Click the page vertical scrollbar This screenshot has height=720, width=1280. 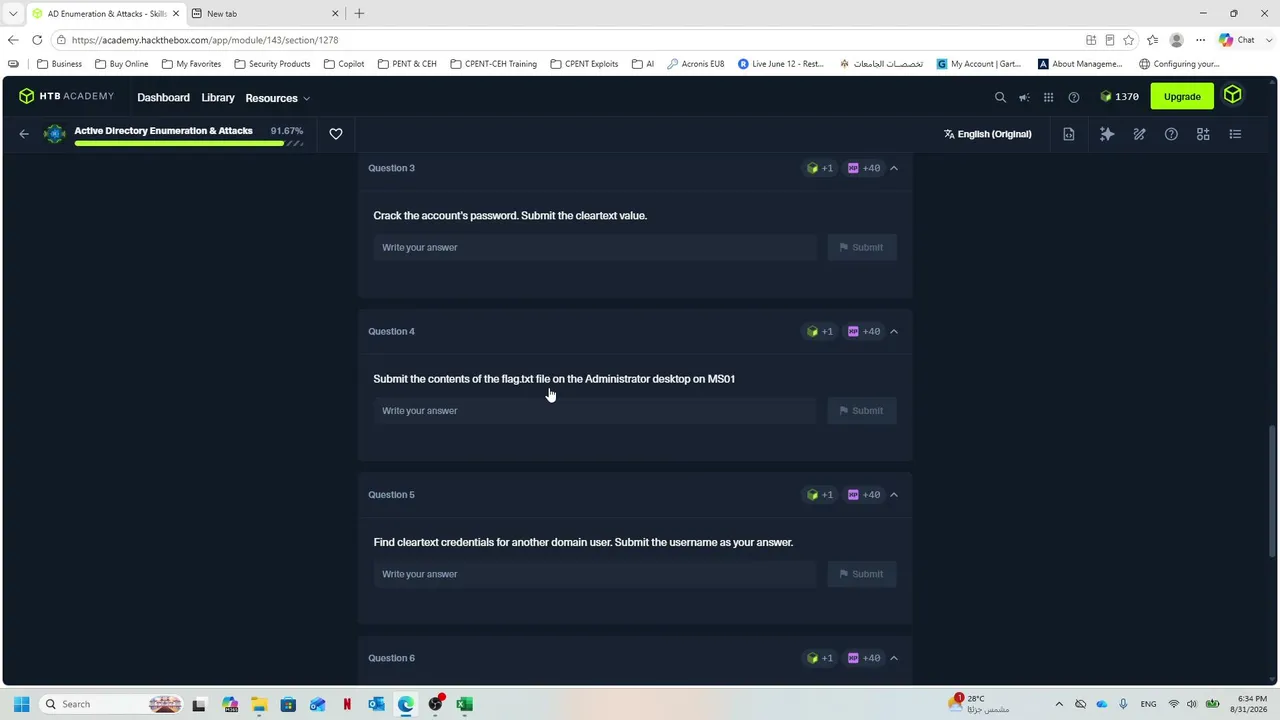point(1272,490)
